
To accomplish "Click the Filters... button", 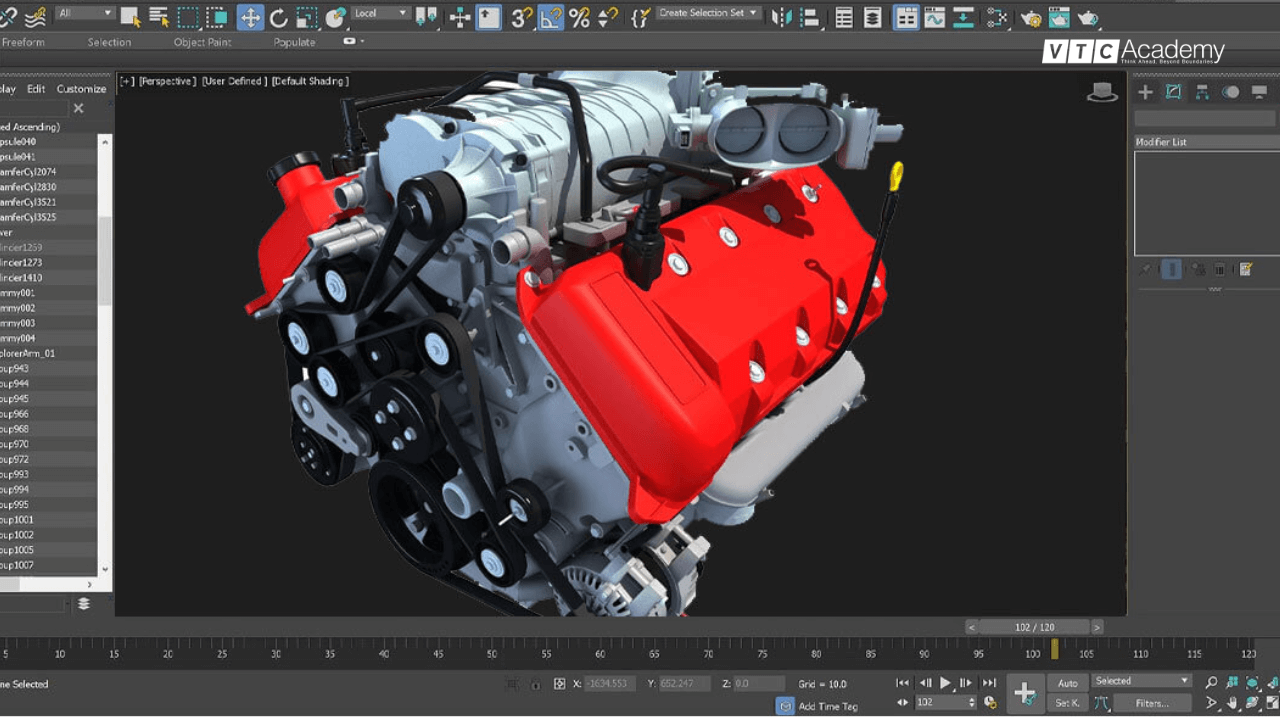I will pos(1152,703).
